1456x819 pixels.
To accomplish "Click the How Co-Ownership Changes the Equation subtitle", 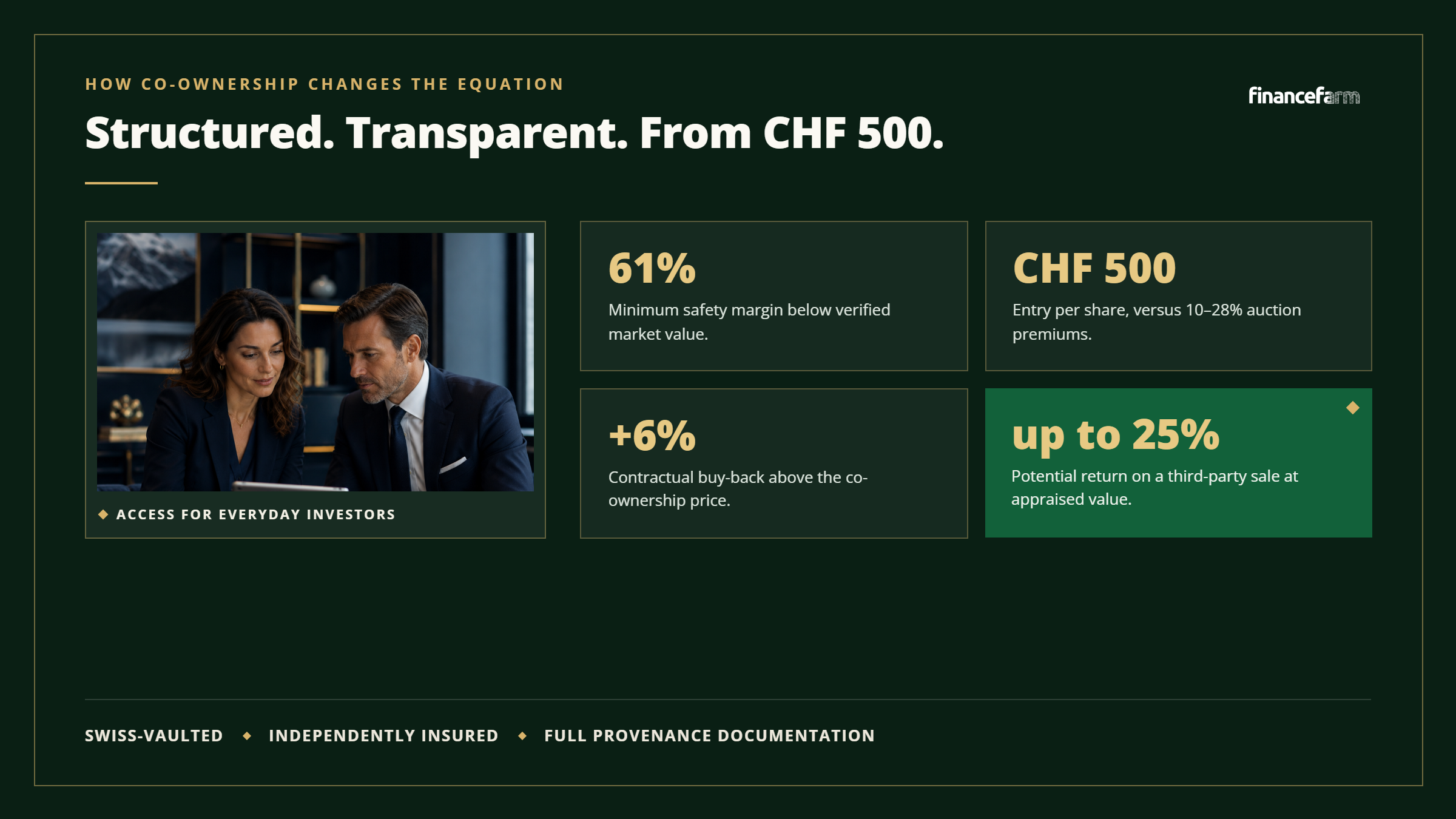I will [325, 84].
